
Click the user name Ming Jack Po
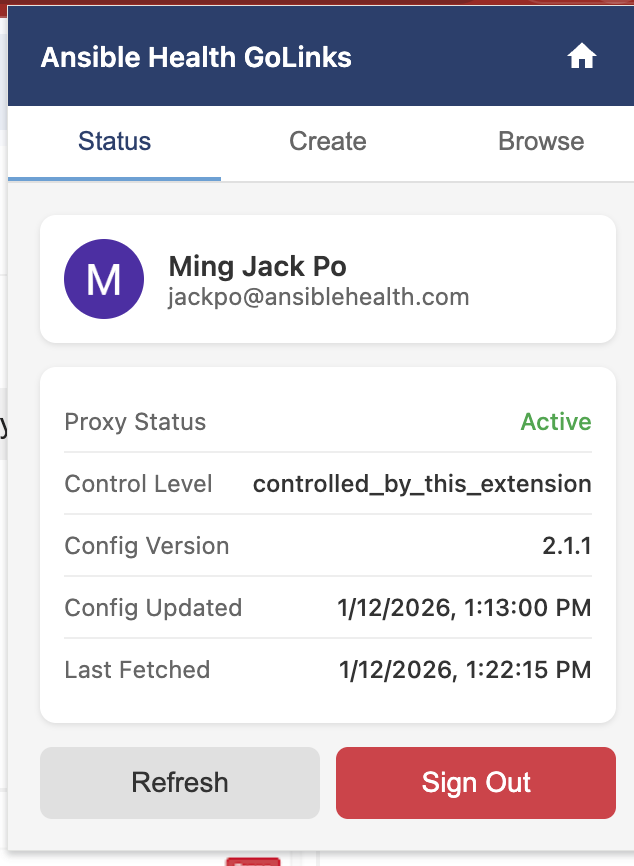pos(257,266)
